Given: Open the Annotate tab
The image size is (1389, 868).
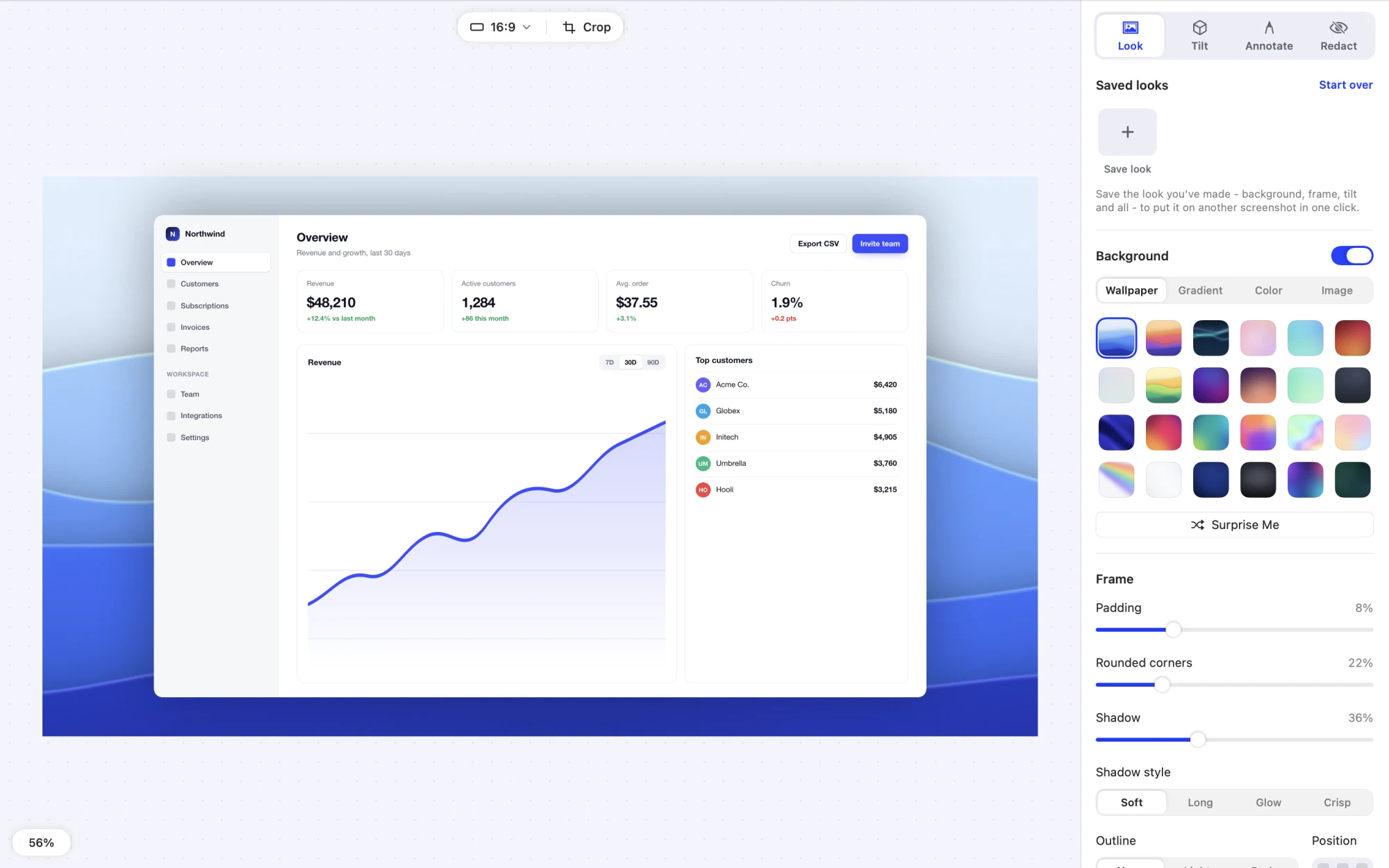Looking at the screenshot, I should point(1269,35).
